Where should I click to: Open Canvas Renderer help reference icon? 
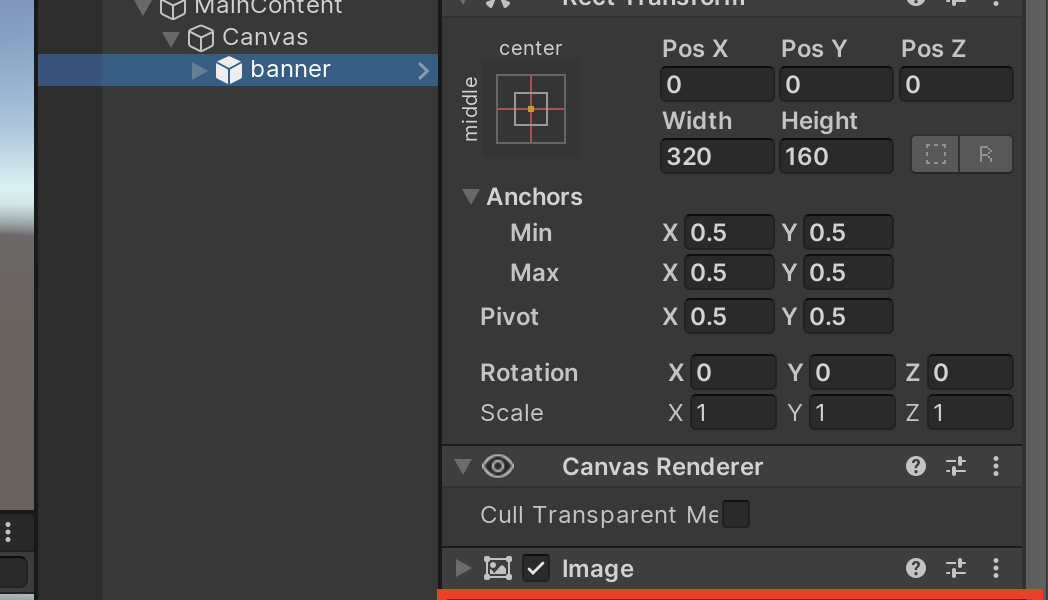click(915, 466)
